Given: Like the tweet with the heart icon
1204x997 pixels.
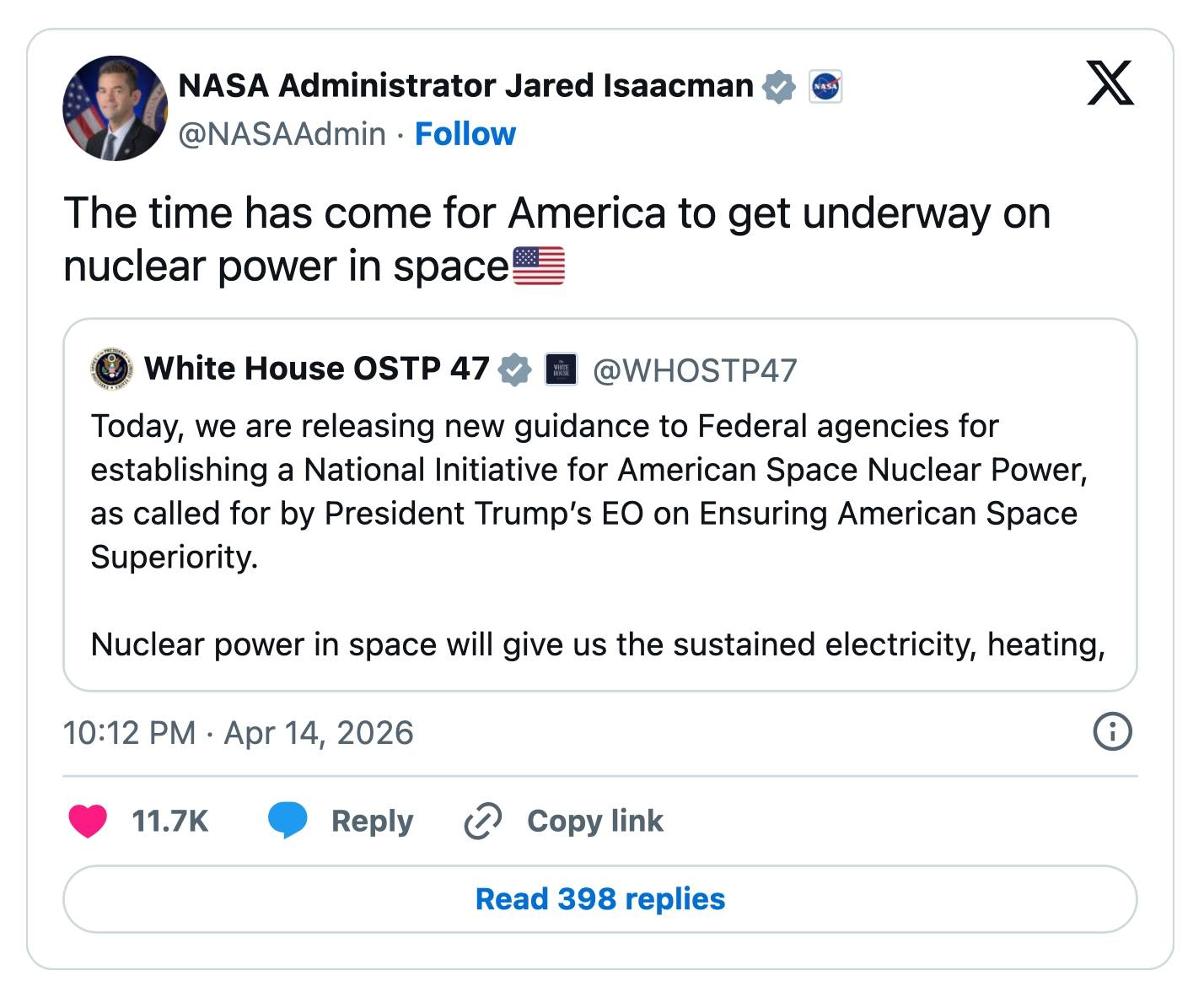Looking at the screenshot, I should pos(88,821).
